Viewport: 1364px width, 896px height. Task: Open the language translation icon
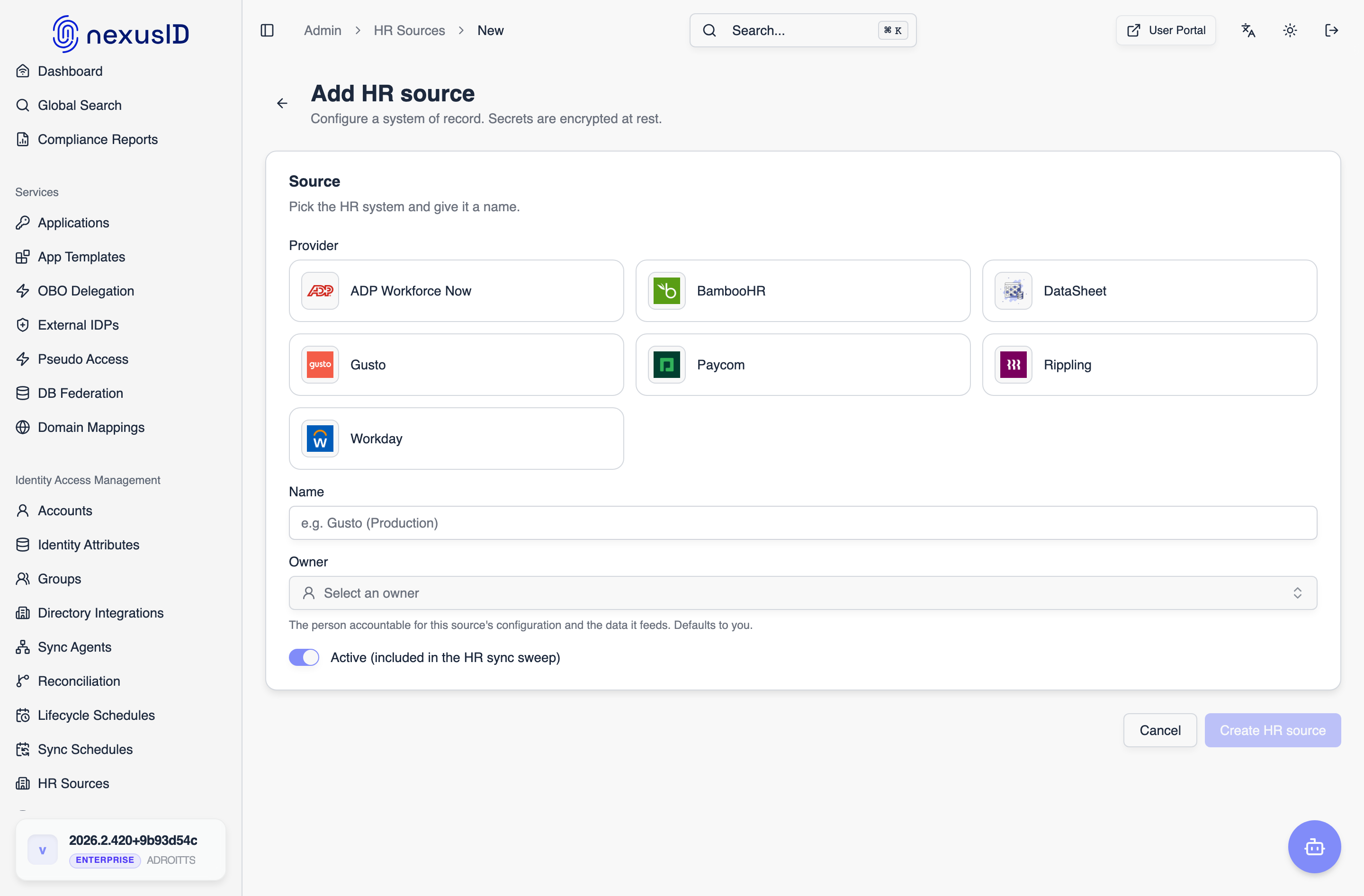pyautogui.click(x=1248, y=30)
